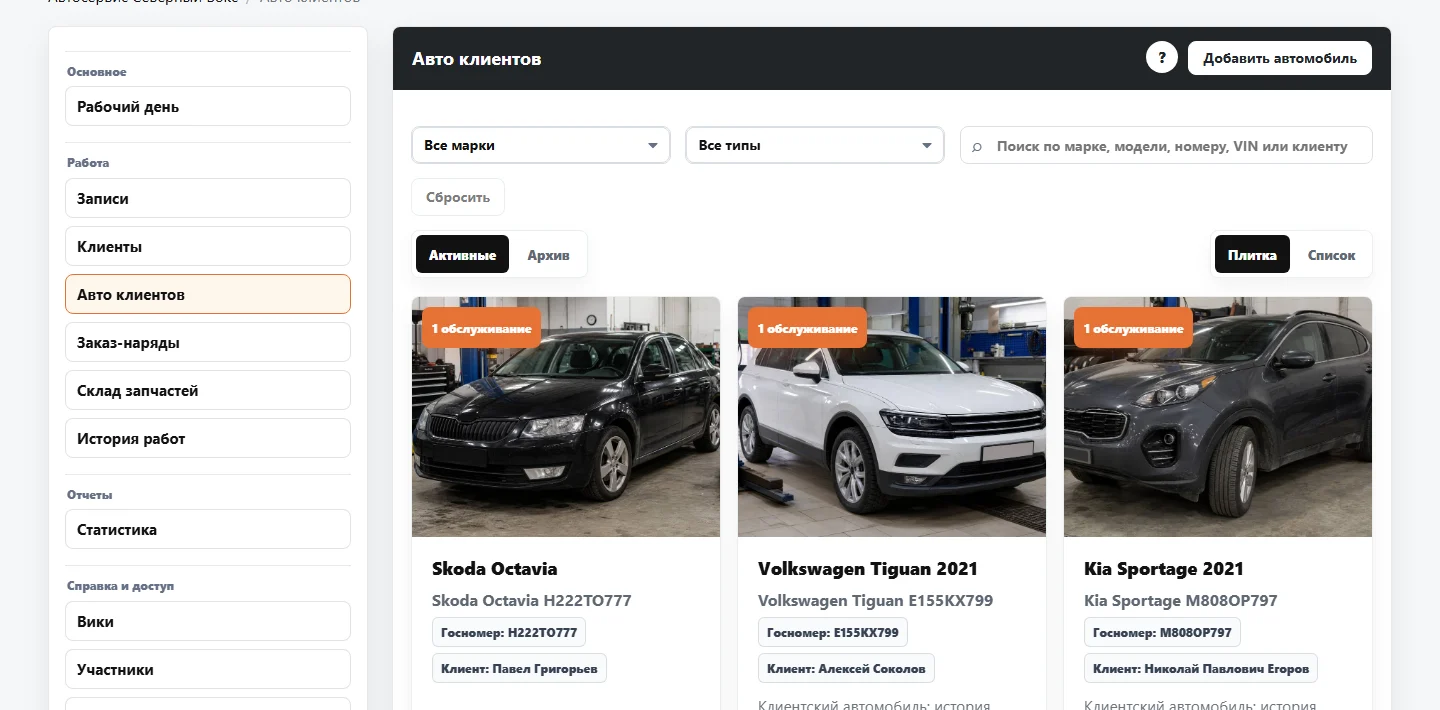Click 1 обслуживание badge on Skoda card
1440x710 pixels.
point(481,328)
